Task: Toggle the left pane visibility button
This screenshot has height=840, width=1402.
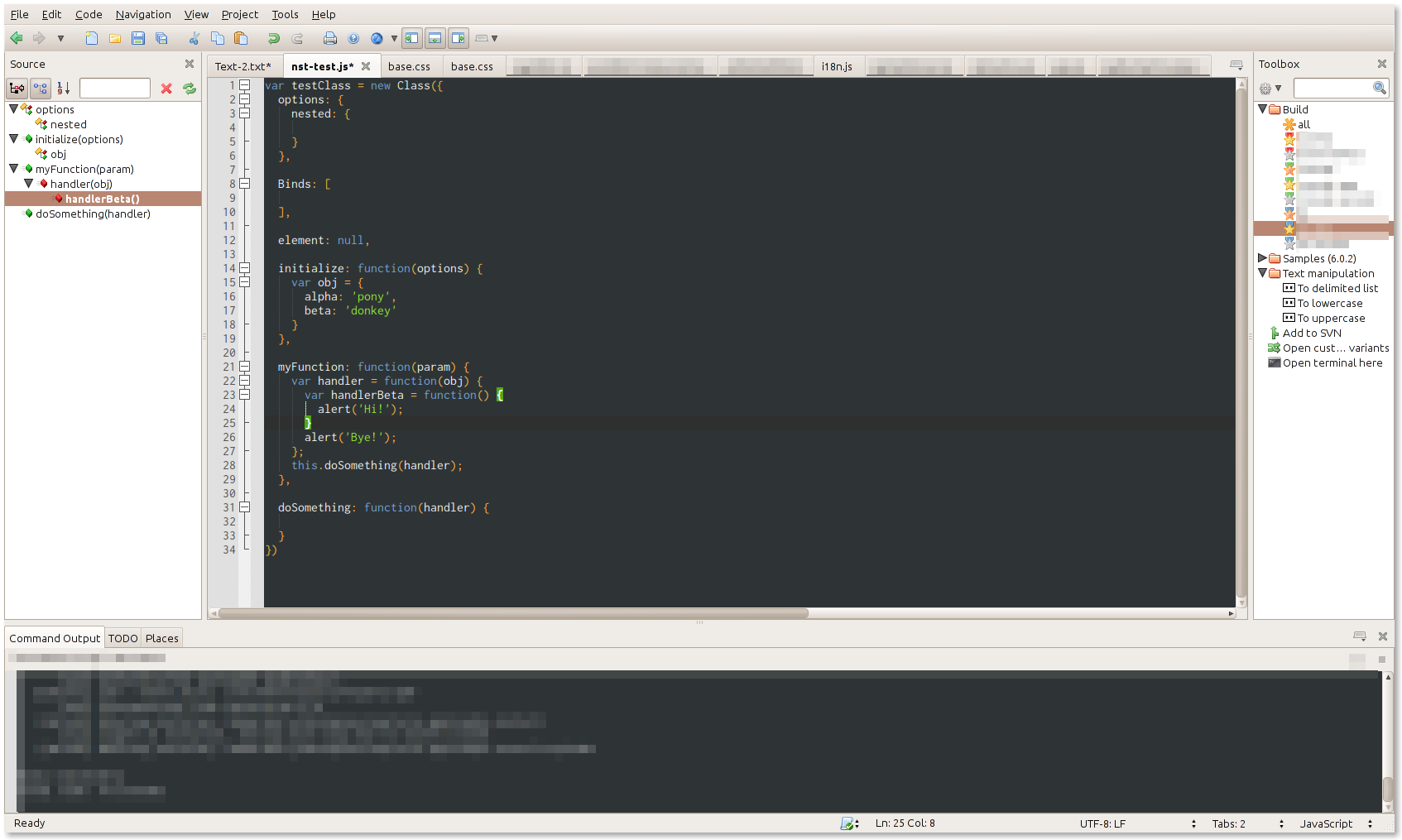Action: click(x=412, y=38)
